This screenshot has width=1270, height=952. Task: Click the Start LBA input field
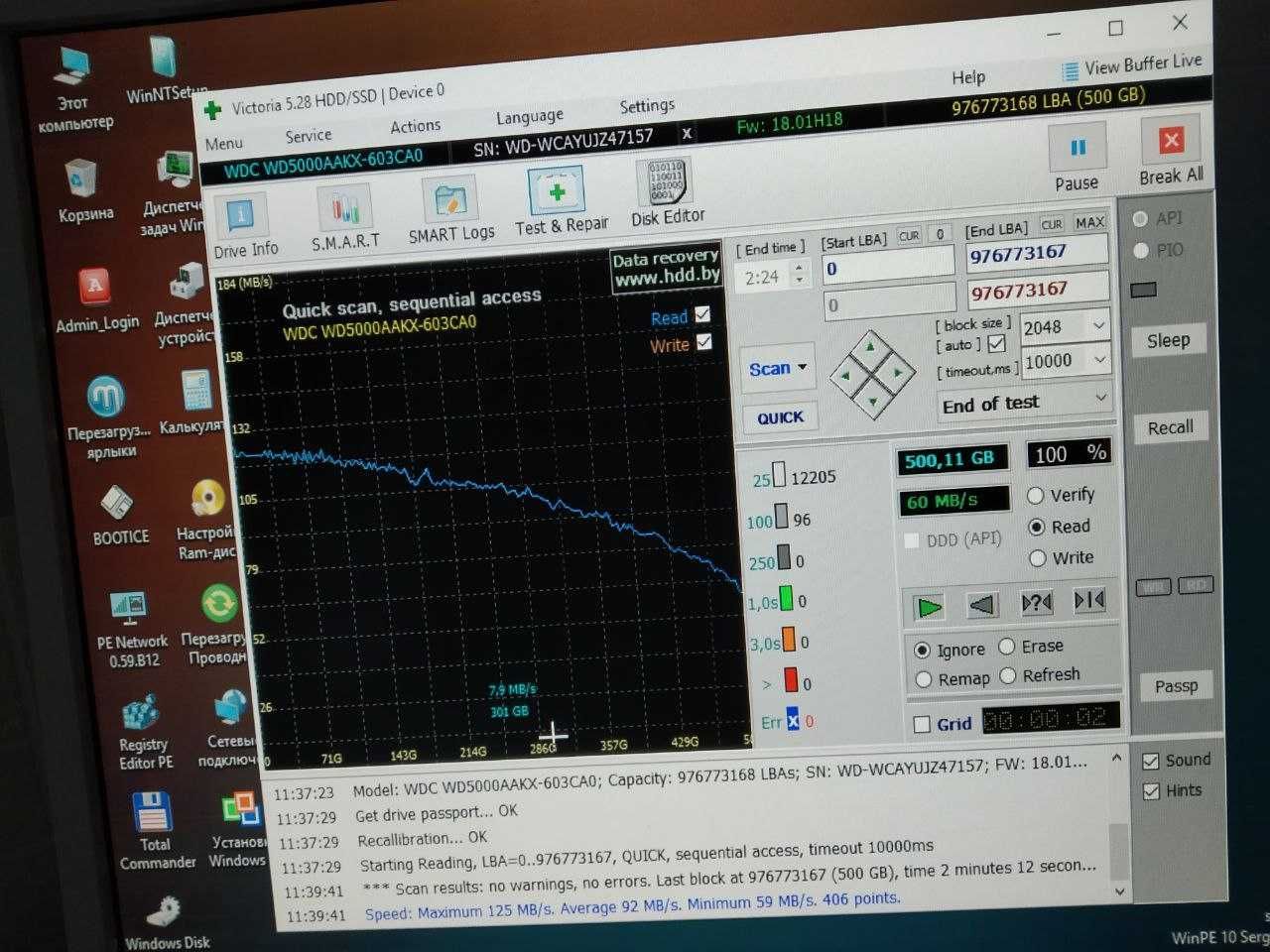(x=888, y=266)
